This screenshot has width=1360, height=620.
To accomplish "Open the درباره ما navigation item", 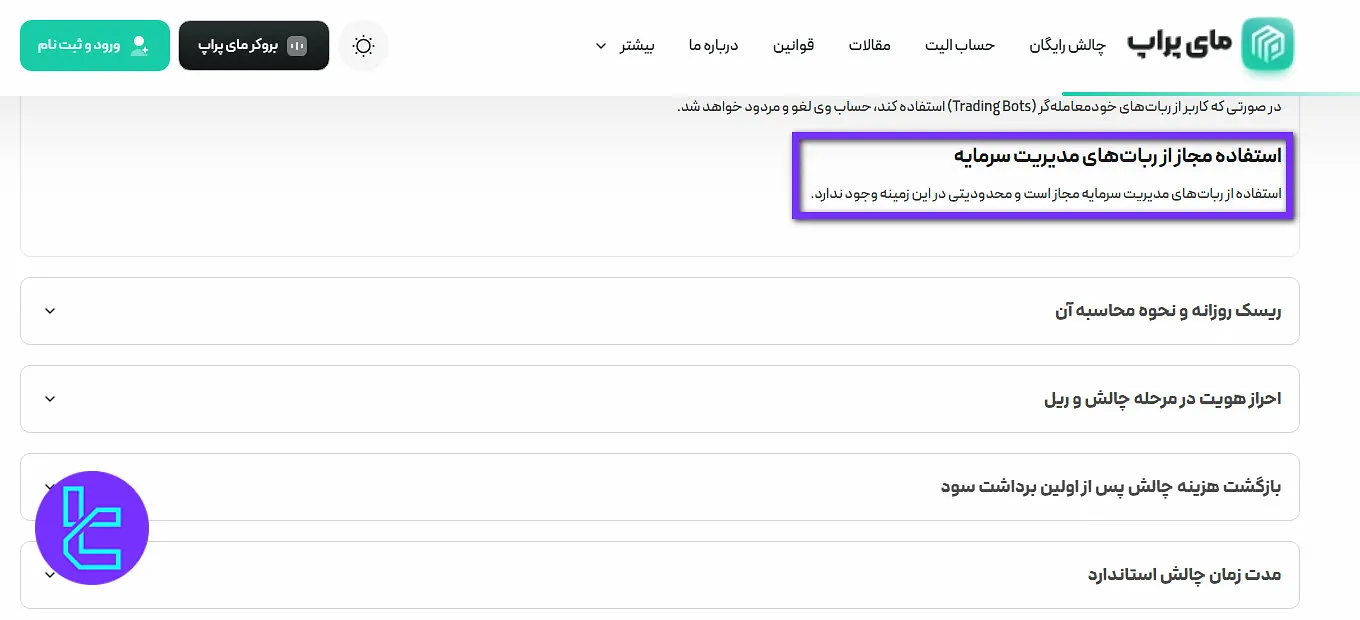I will [713, 45].
